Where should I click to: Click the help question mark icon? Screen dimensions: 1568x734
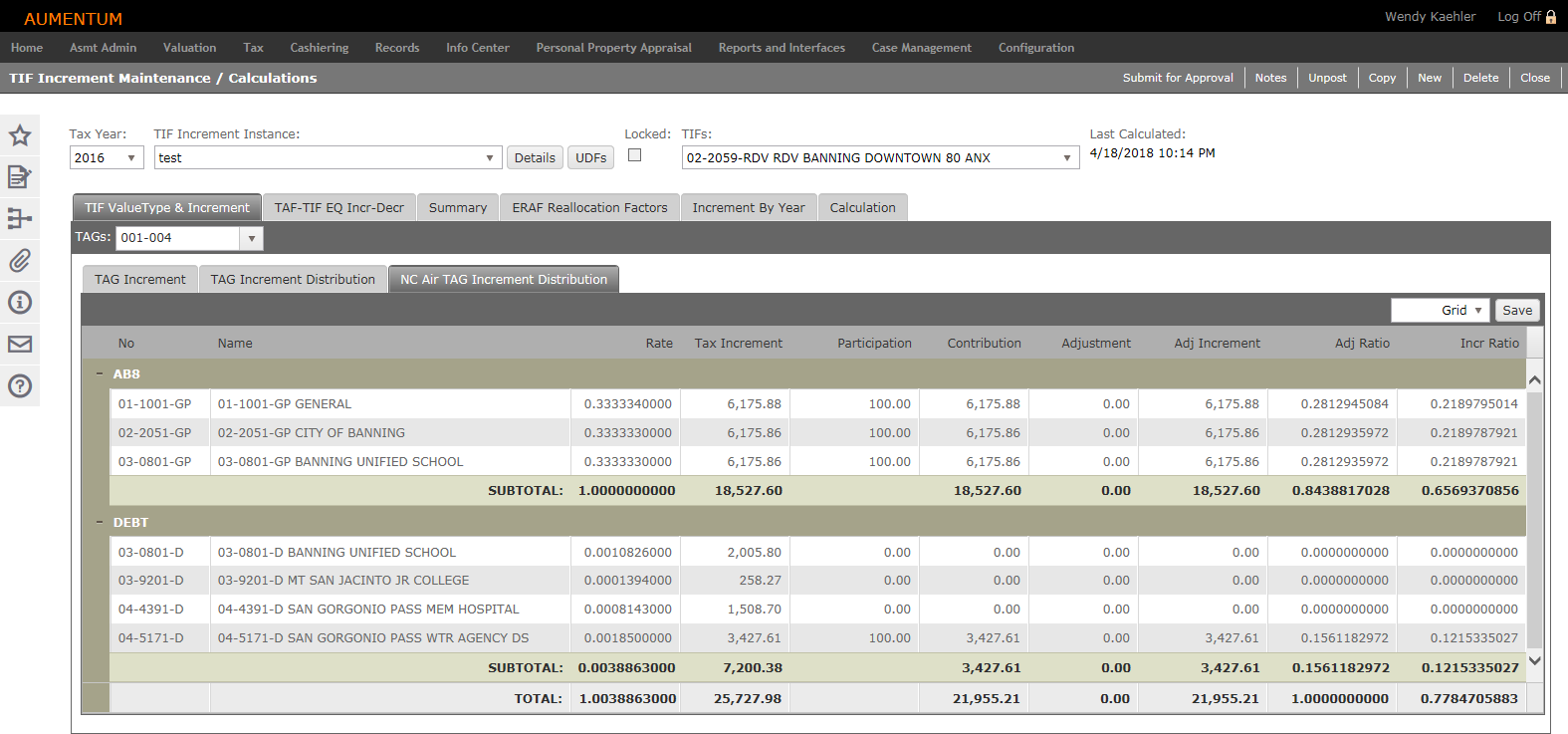click(x=20, y=386)
